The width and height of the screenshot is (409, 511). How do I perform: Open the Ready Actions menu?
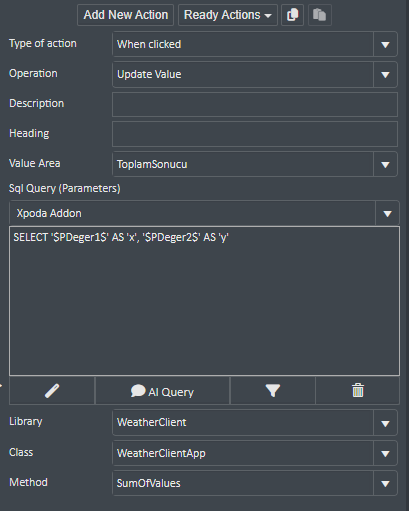tap(228, 15)
